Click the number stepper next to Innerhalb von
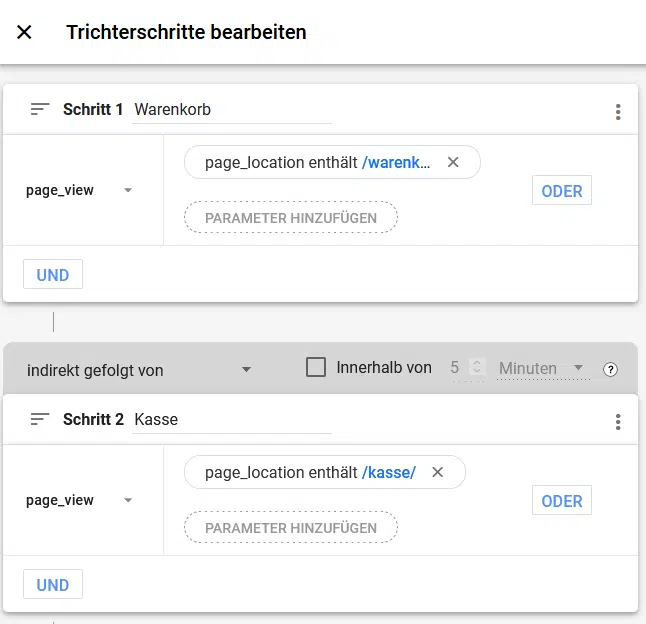646x624 pixels. pos(477,367)
